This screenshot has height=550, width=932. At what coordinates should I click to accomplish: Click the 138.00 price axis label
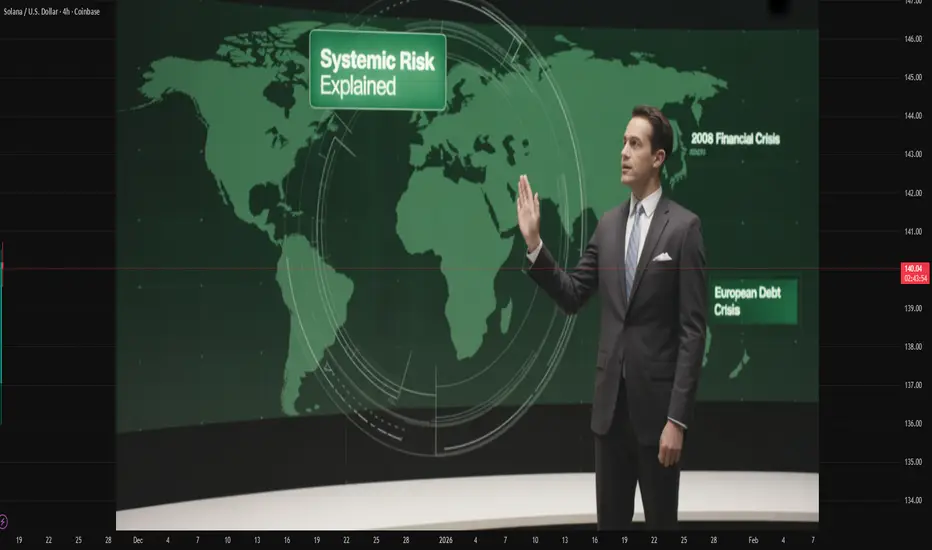(x=913, y=347)
